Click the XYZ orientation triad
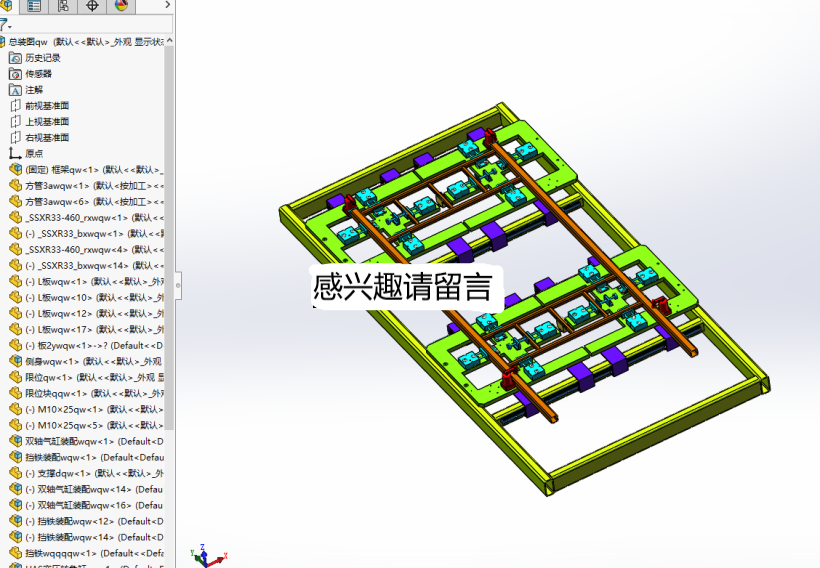Screen dimensions: 820x568 (x=208, y=556)
